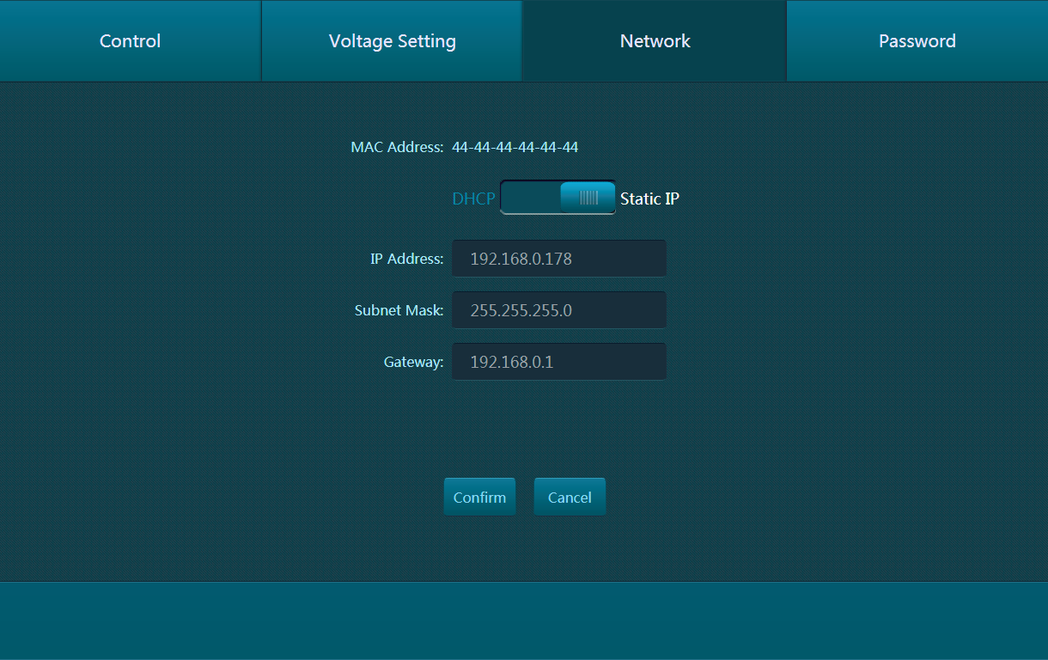Click the MAC address value 44-44-44-44-44-44

(x=515, y=147)
